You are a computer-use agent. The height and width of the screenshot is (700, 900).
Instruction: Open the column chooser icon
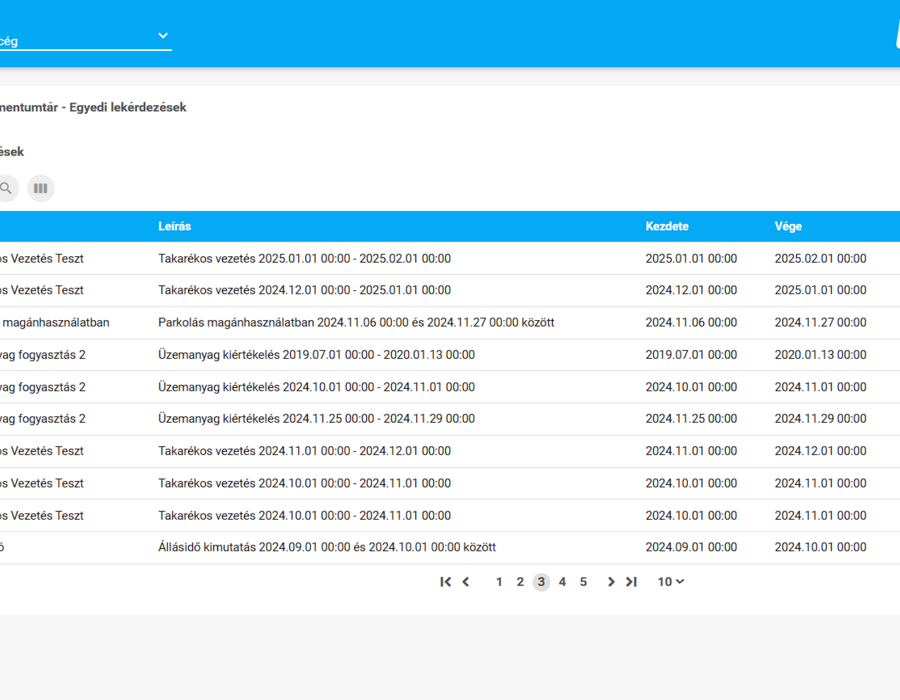coord(41,188)
